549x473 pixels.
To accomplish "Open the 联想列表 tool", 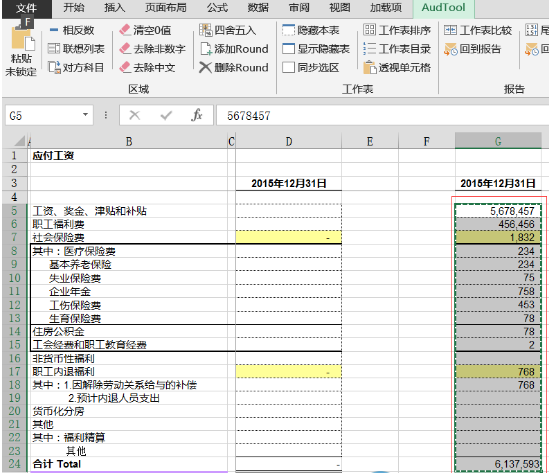I will pyautogui.click(x=76, y=49).
